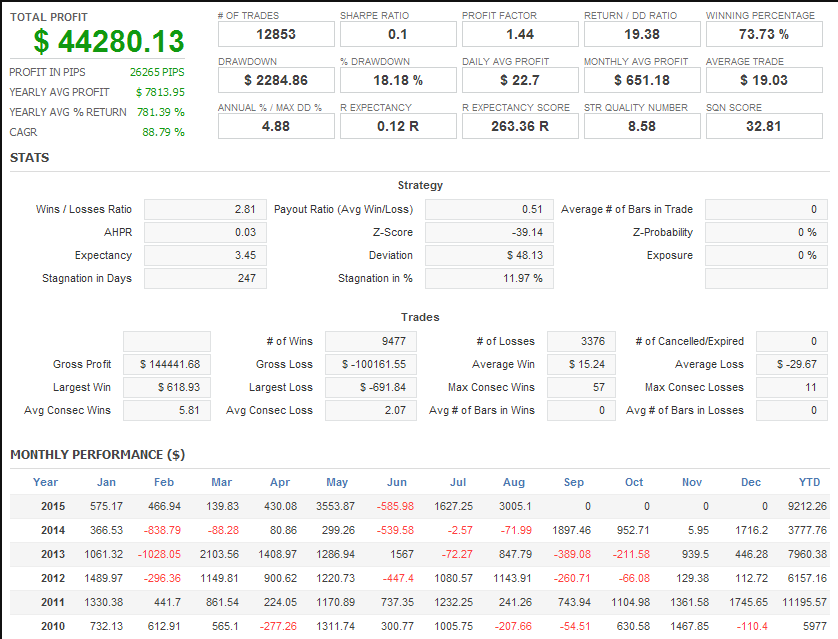Select 2011 Dec cell 1745.65

click(748, 602)
